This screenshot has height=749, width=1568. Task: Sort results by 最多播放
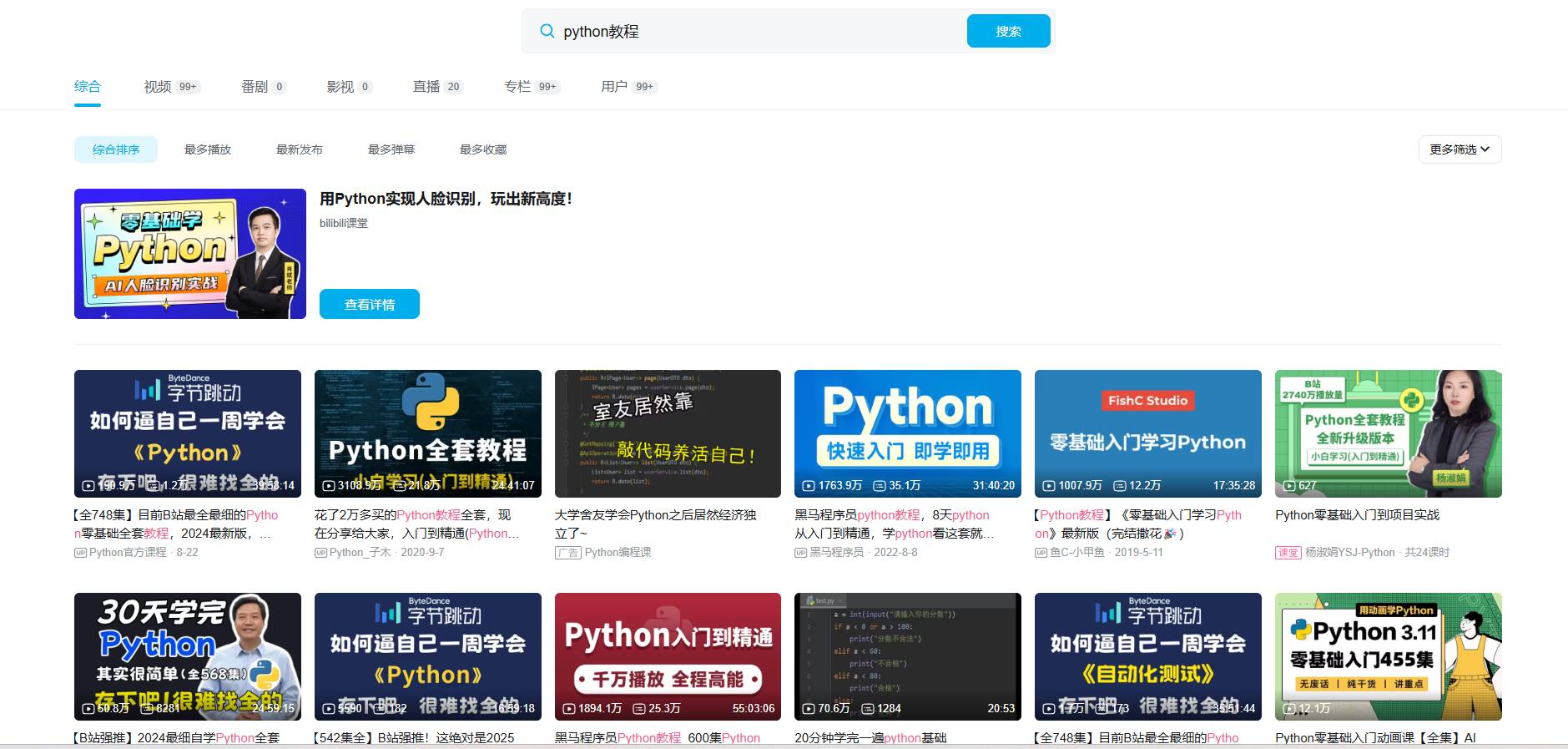[208, 149]
